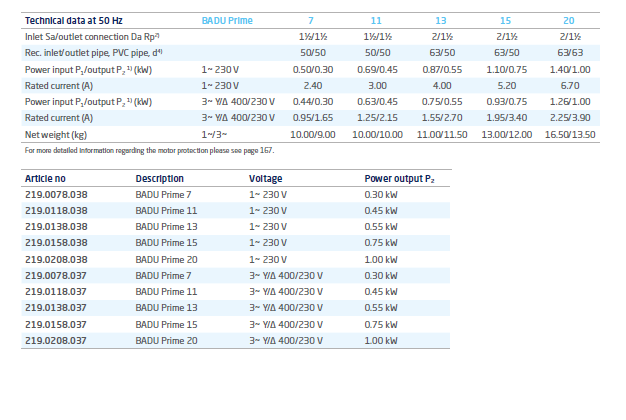This screenshot has height=420, width=626.
Task: Select article number 219.0158.038
Action: (56, 243)
